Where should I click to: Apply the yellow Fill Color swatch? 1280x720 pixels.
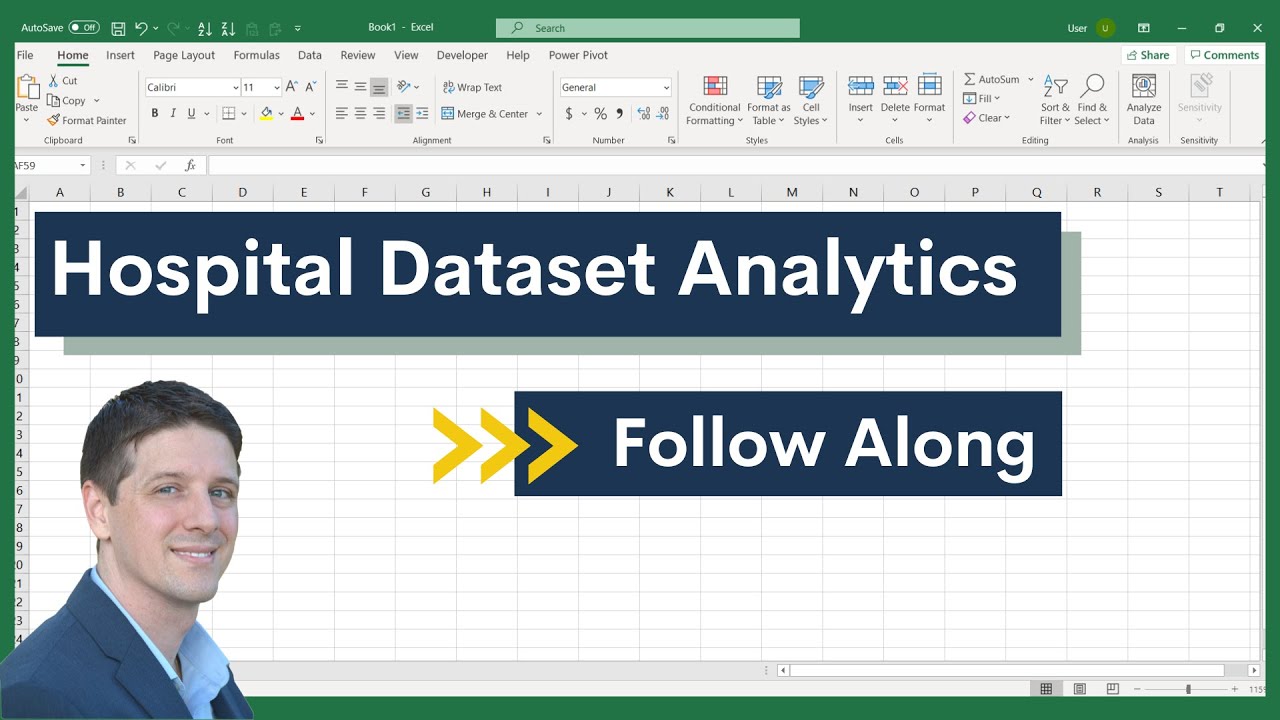coord(266,114)
